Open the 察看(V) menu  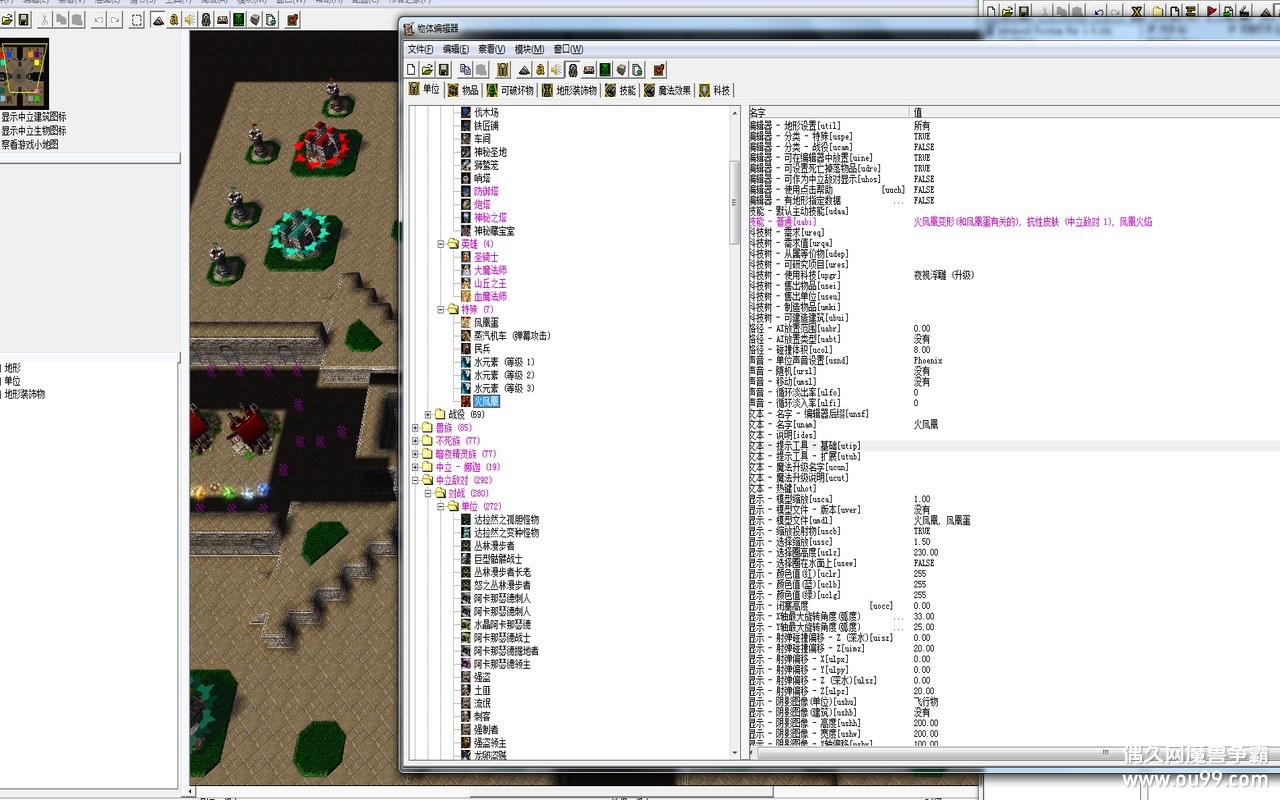click(x=492, y=49)
